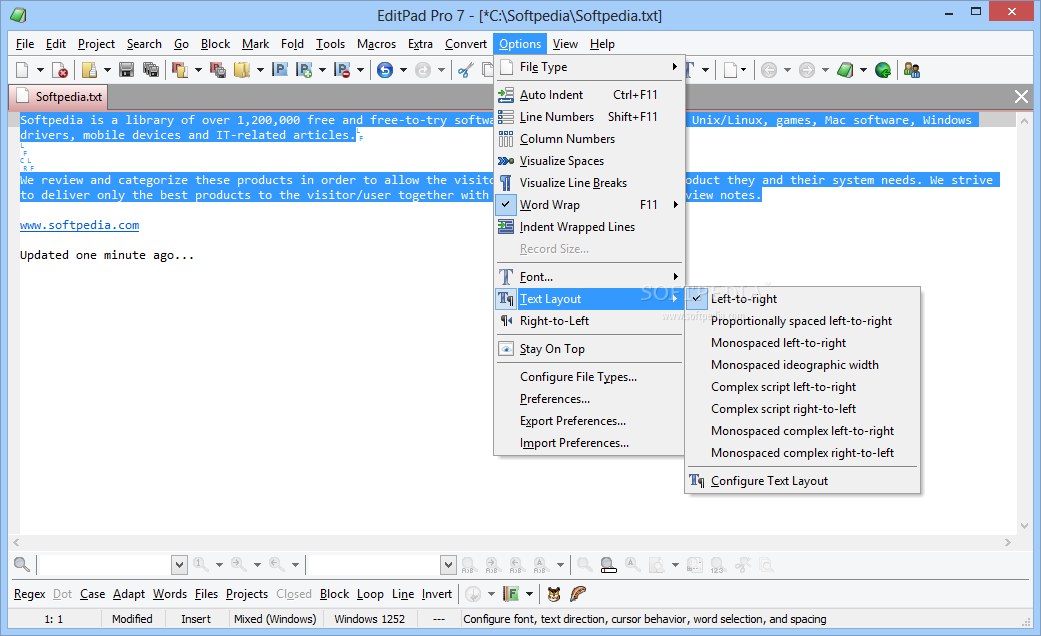The height and width of the screenshot is (636, 1041).
Task: Open Configure Text Layout dialog
Action: coord(803,481)
